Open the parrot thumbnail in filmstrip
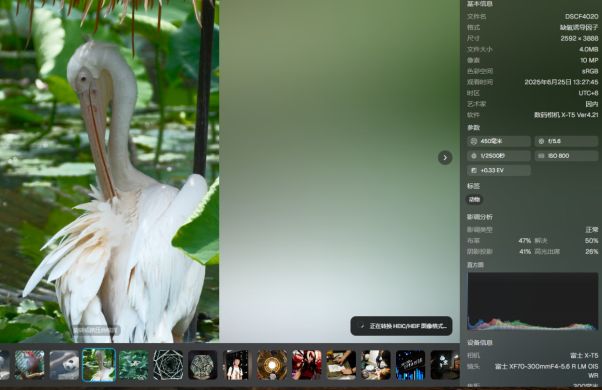Screen dimensions: 602x390 coord(30,365)
